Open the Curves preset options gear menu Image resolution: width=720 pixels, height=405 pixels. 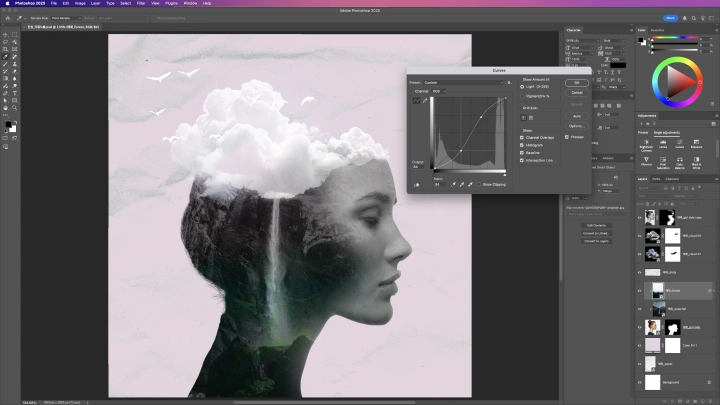509,83
